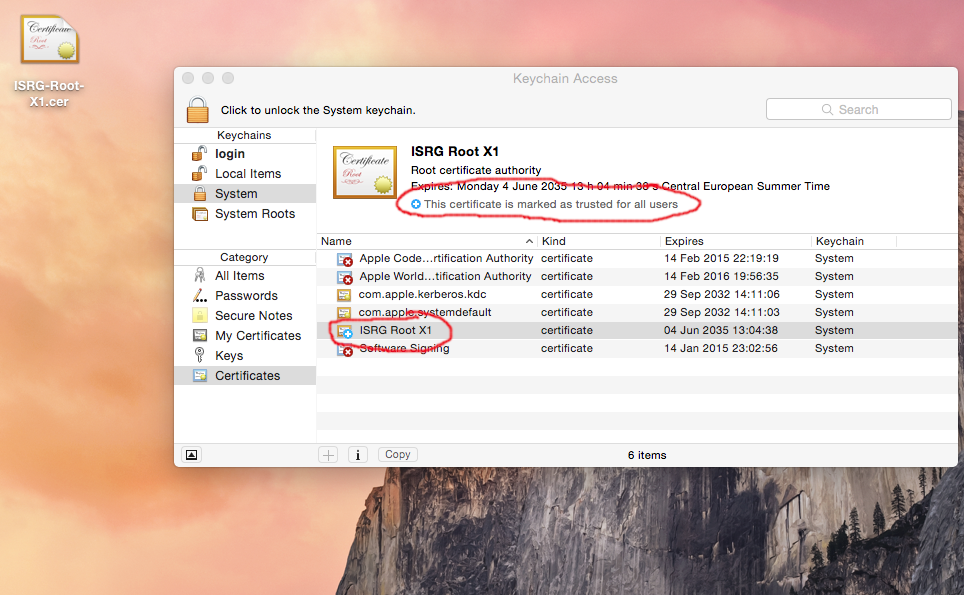Click the expiry date 14 Jan 2015 23:02:56

(x=721, y=348)
